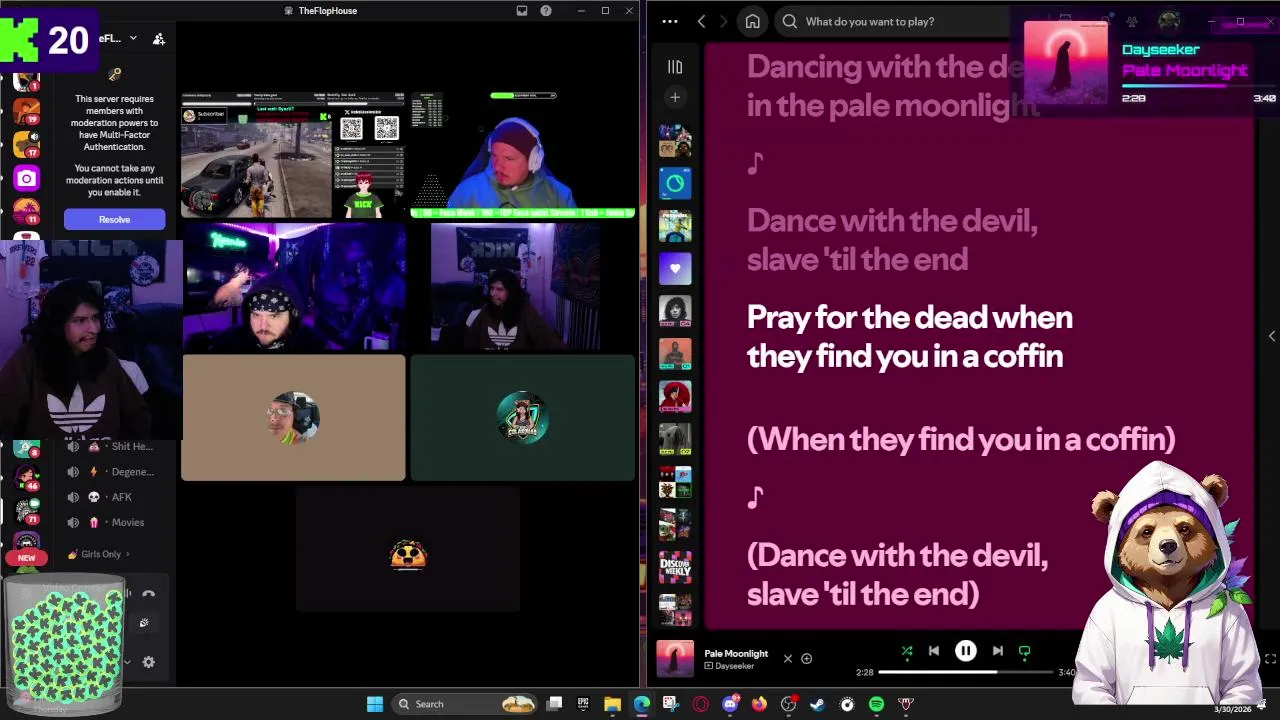The height and width of the screenshot is (720, 1280).
Task: Select the GTA stream tile in call
Action: tap(293, 155)
